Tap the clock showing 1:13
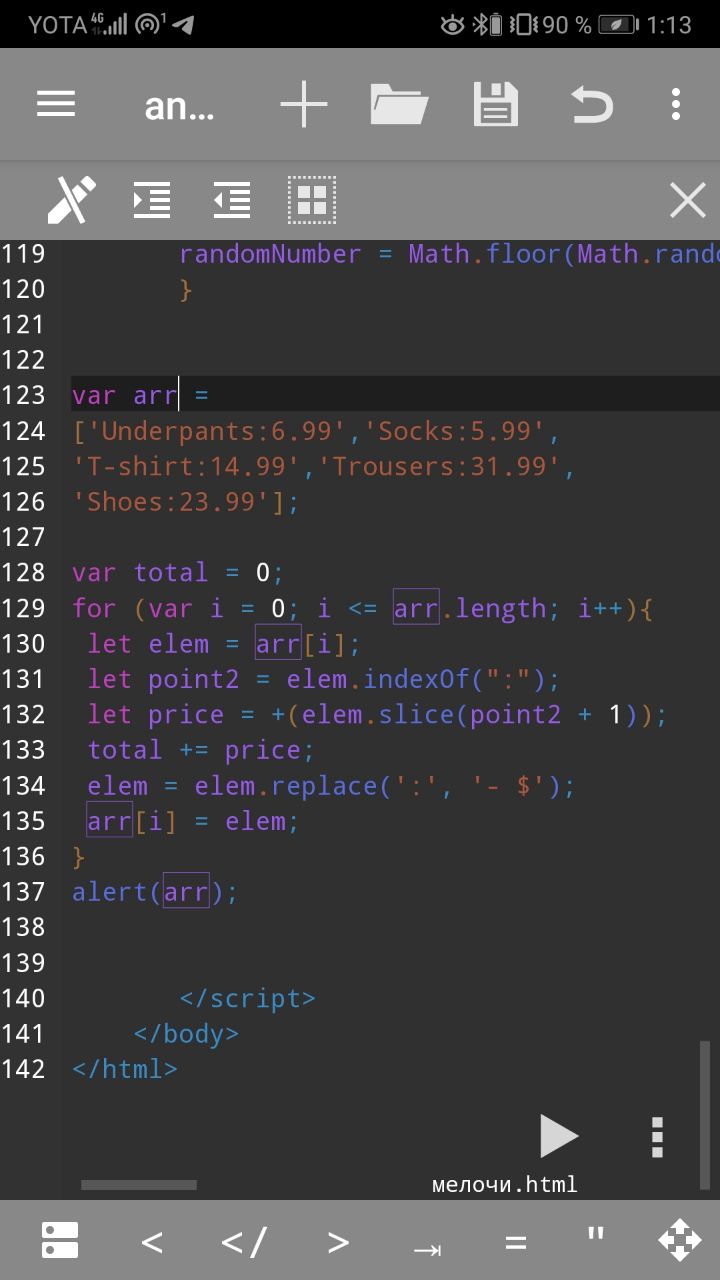 pos(669,24)
